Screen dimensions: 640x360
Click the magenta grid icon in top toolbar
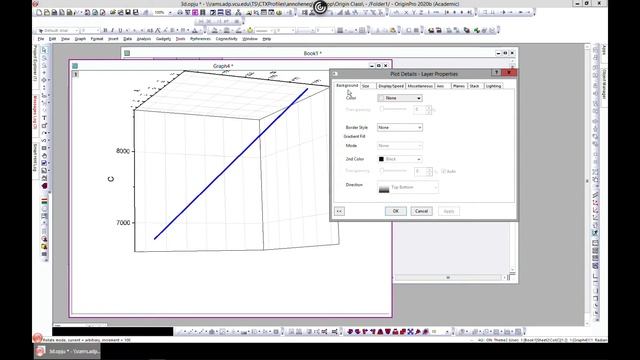pos(195,13)
